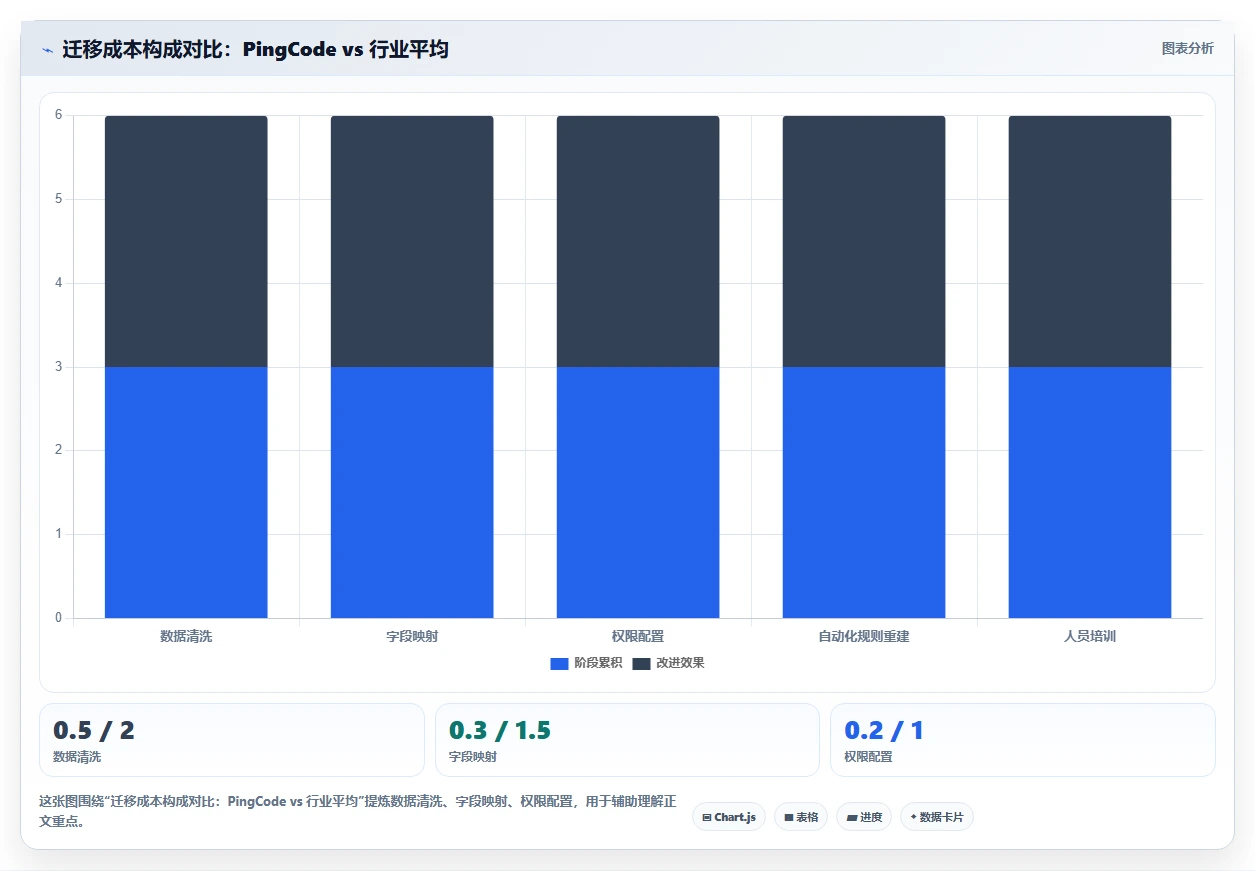Viewport: 1255px width, 871px height.
Task: Click the blue 阶段累积 legend swatch
Action: coord(559,664)
